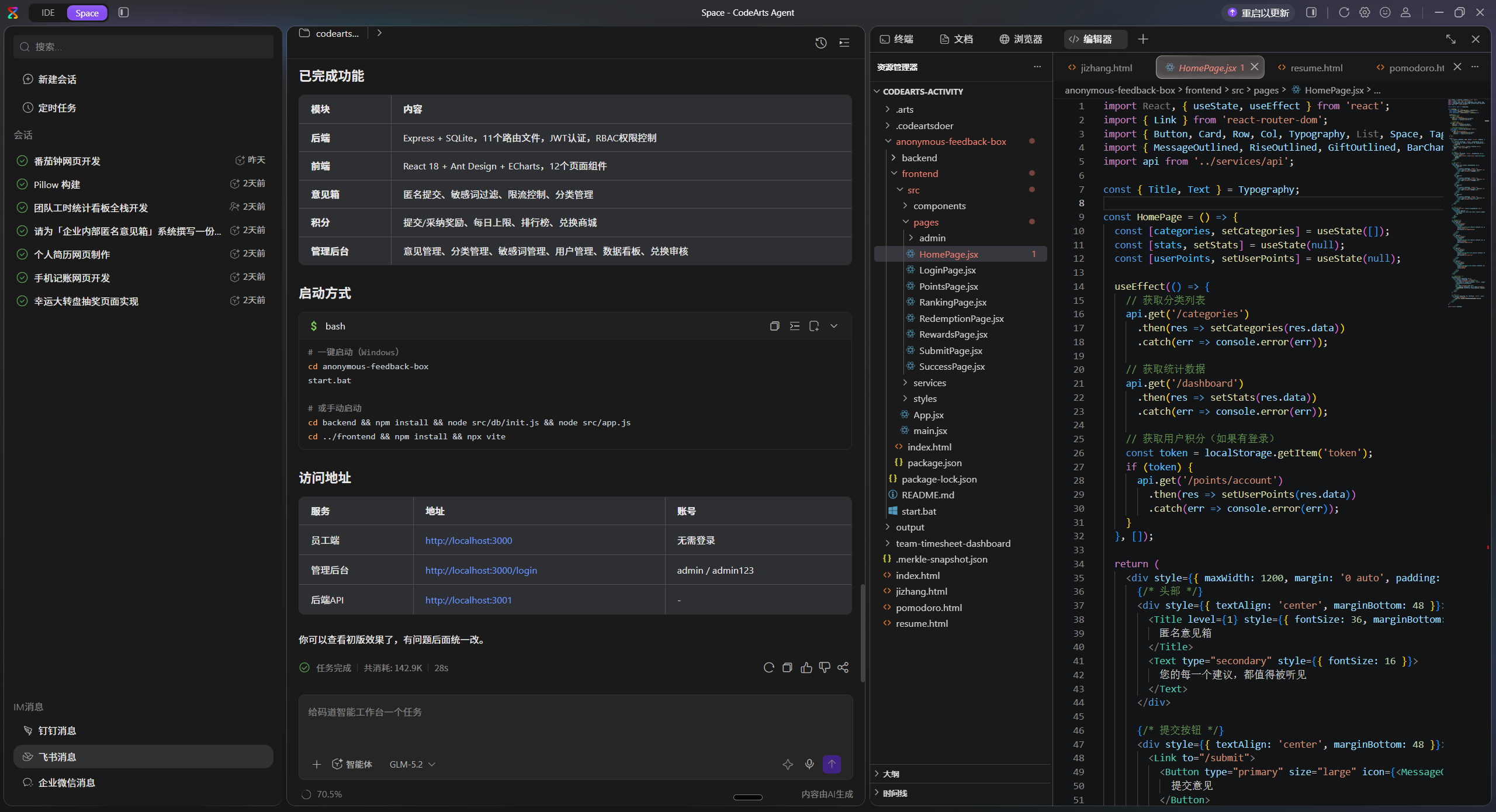Click the refresh icon in title bar
Viewport: 1496px width, 812px height.
pos(1344,12)
